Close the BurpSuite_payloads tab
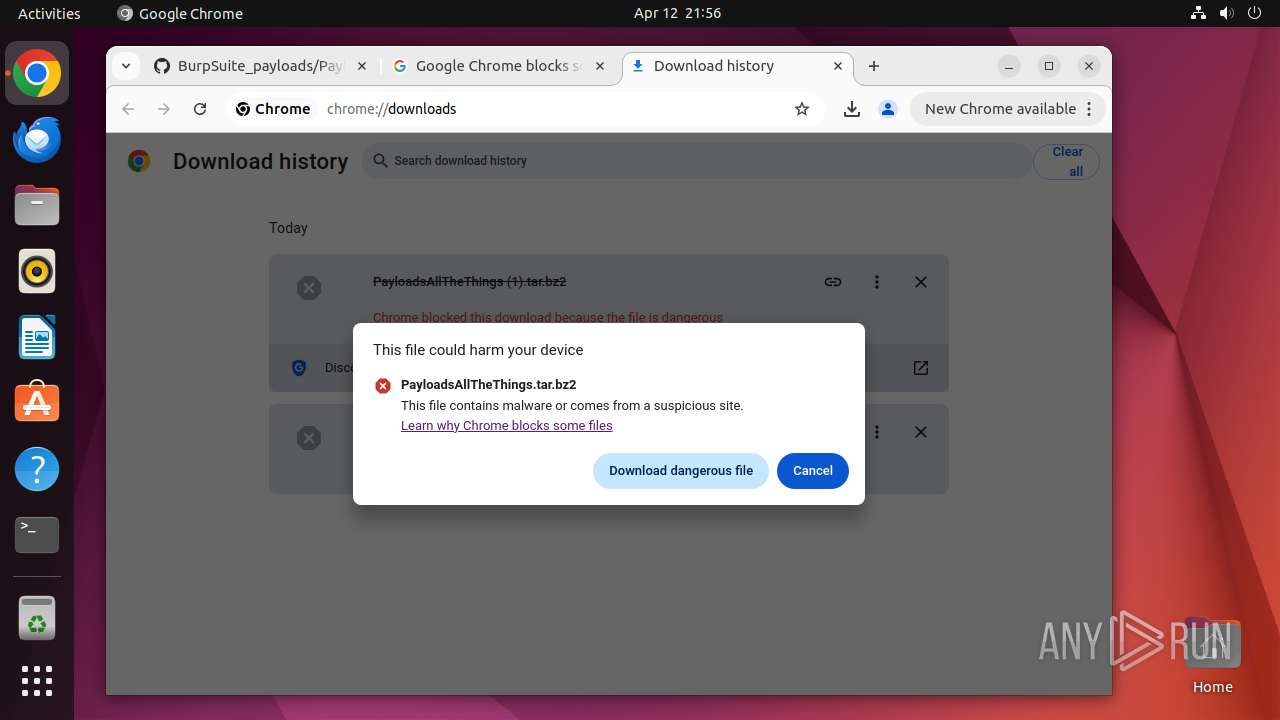The height and width of the screenshot is (720, 1280). tap(362, 66)
